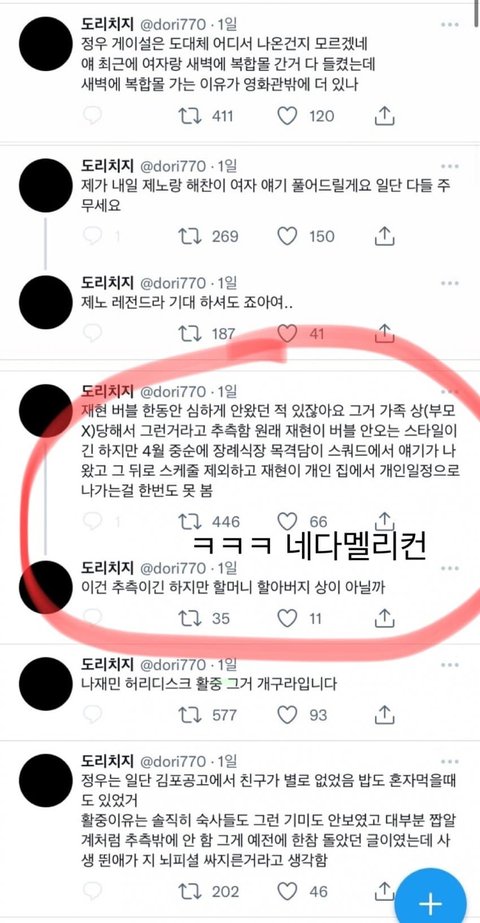
Task: Retweet the last tweet with 202 retweets
Action: coord(190,891)
